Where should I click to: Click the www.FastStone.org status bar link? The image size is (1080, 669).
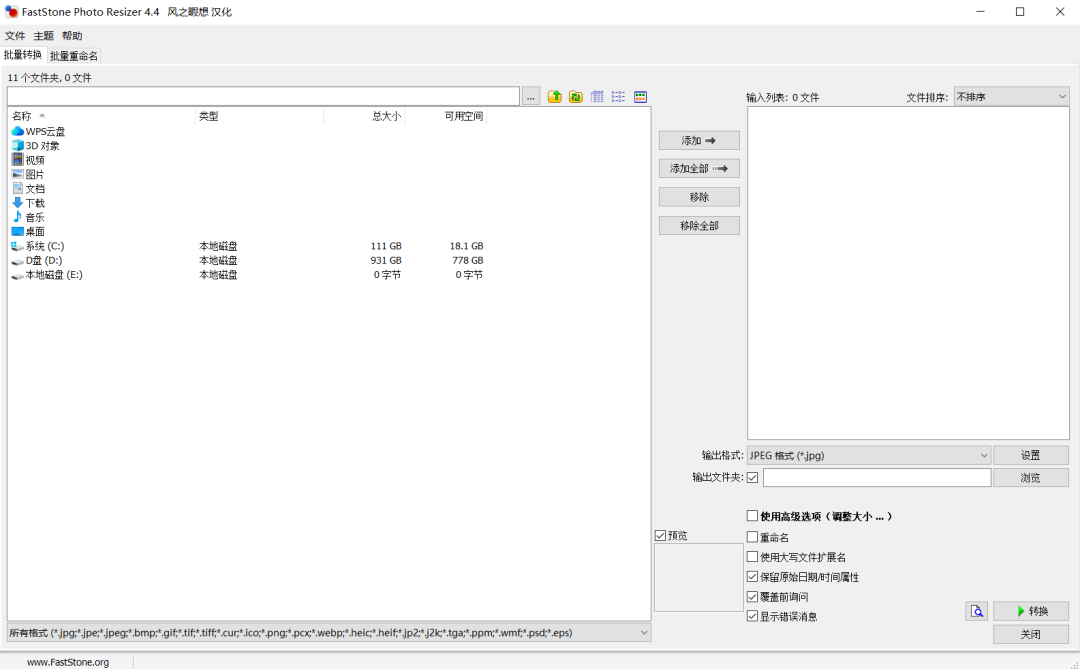point(68,662)
